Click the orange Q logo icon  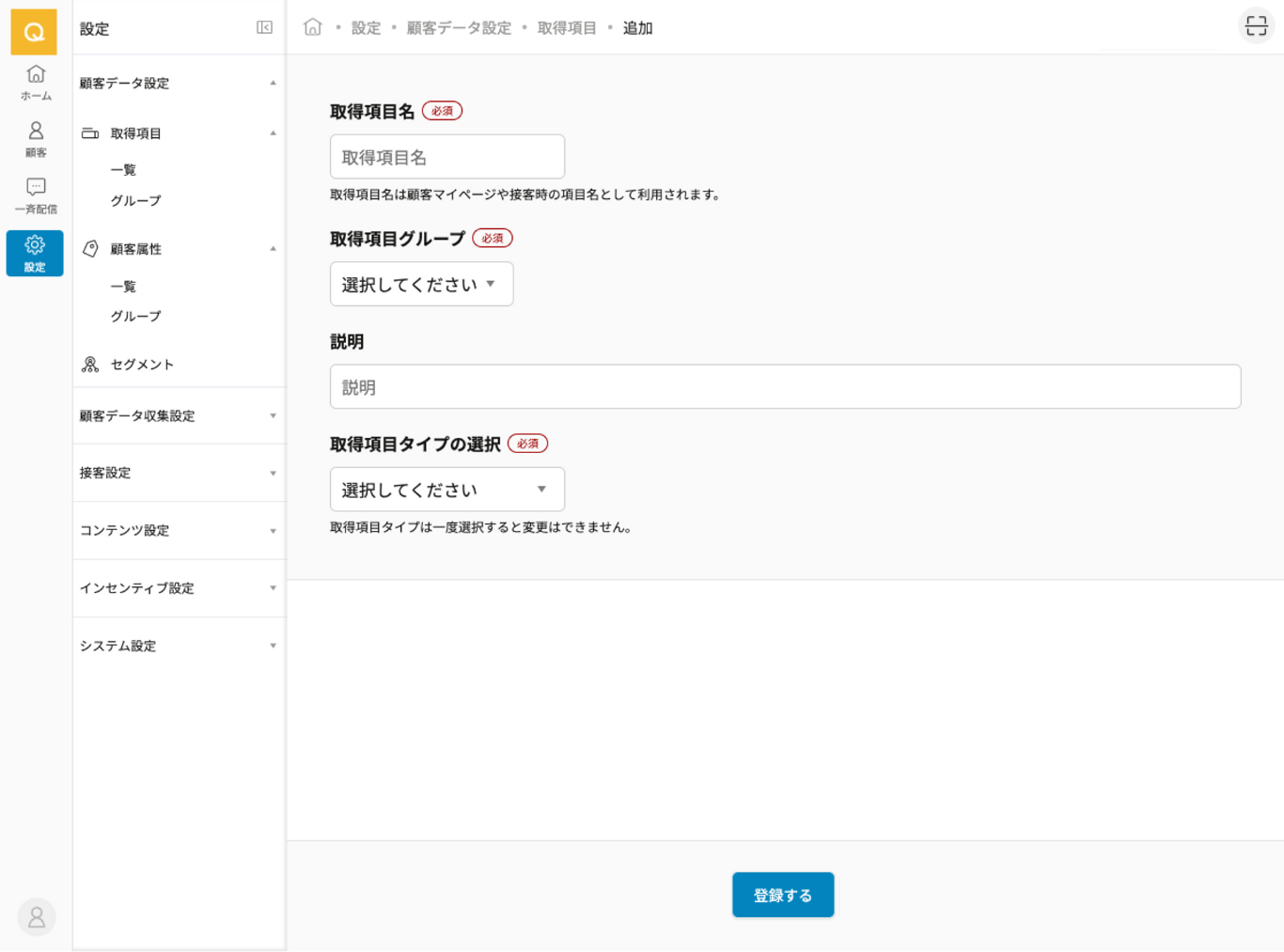(x=34, y=32)
